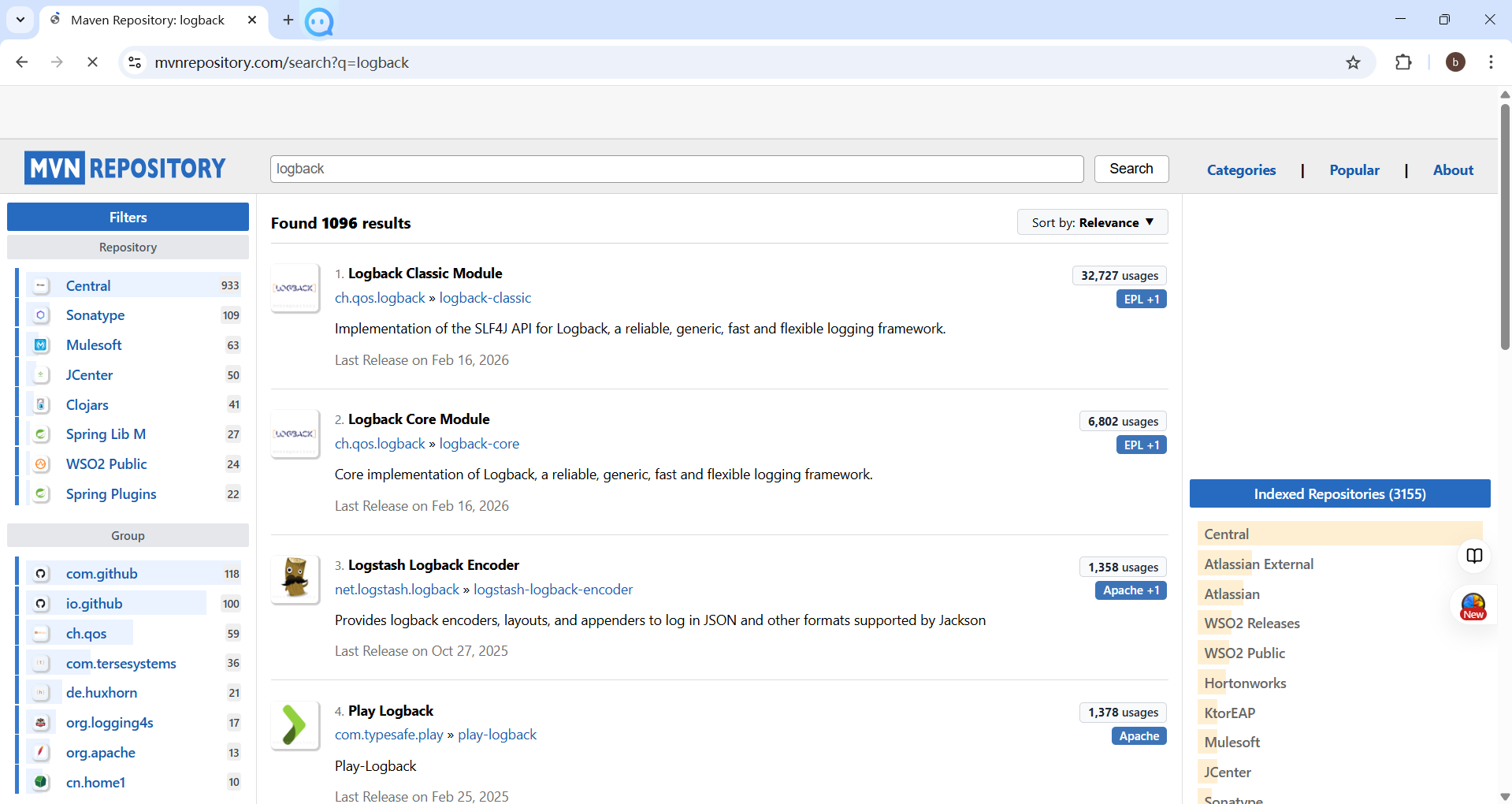The image size is (1512, 804).
Task: Filter results by com.tersesystems group
Action: (121, 664)
